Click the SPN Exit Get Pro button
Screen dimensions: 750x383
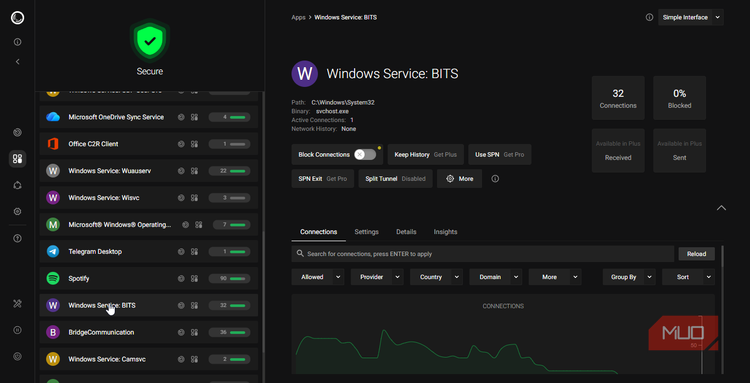click(322, 179)
